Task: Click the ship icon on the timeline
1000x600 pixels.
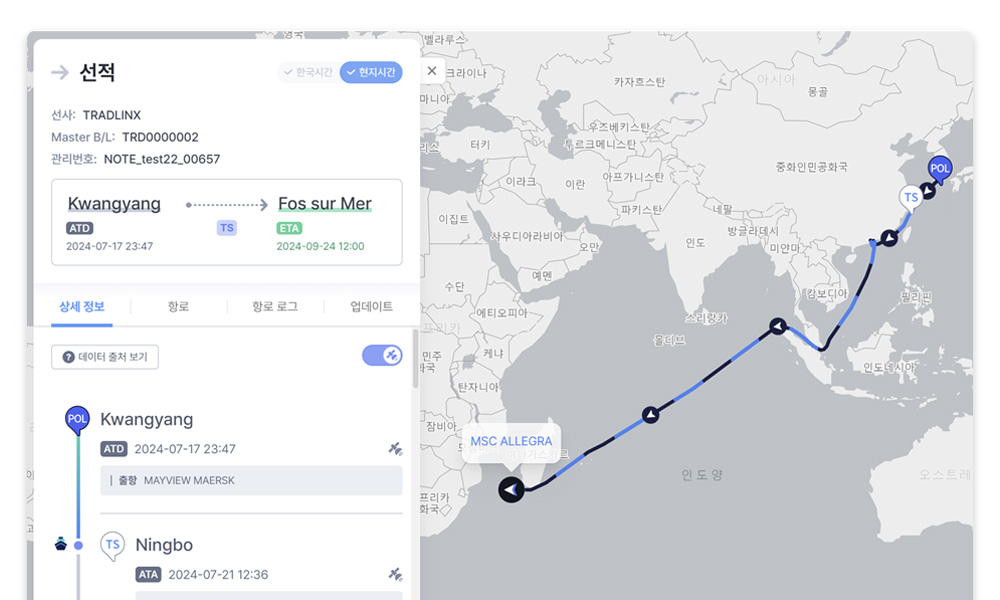Action: tap(61, 544)
